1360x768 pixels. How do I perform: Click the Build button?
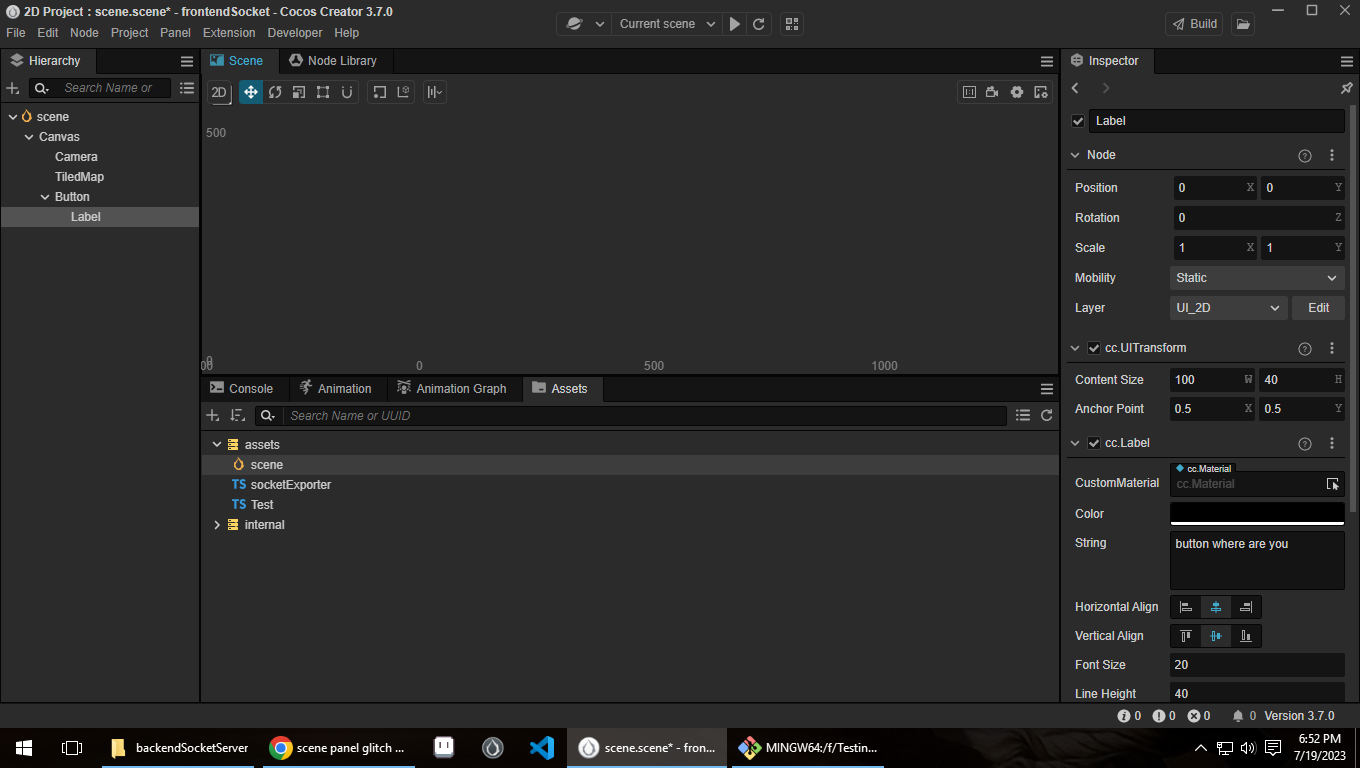pos(1195,24)
